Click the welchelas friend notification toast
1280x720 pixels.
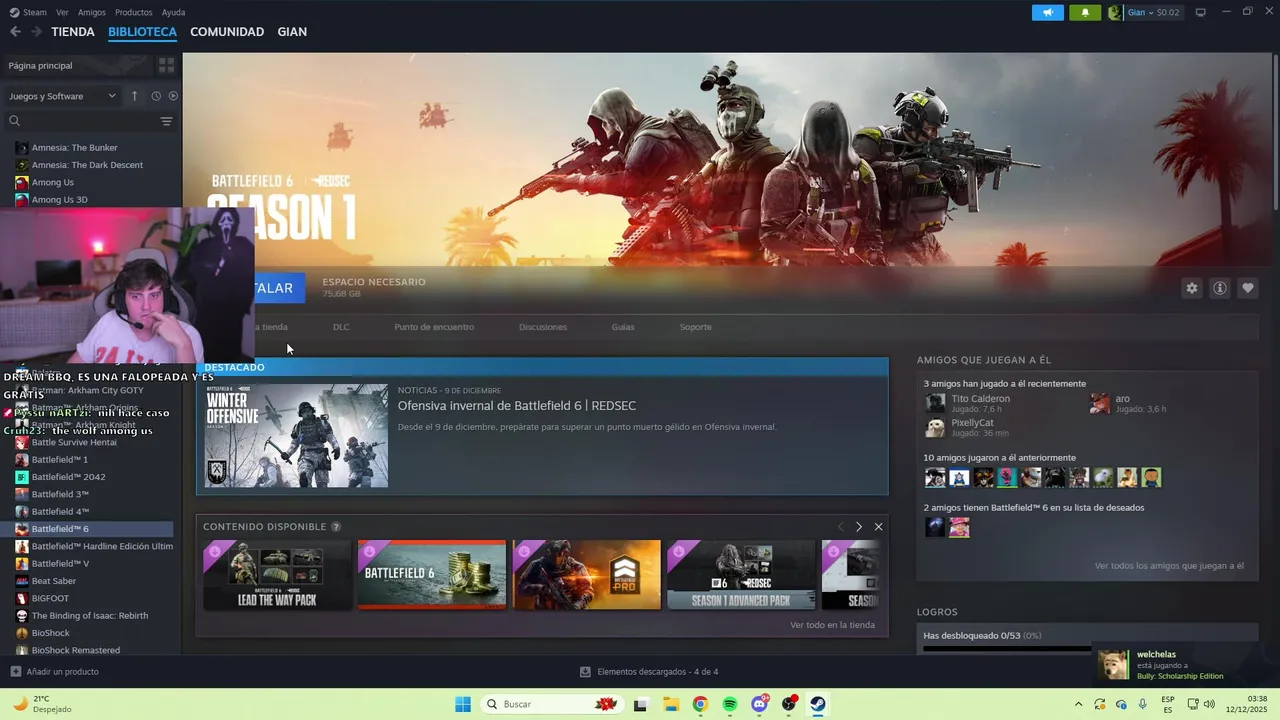[1182, 665]
